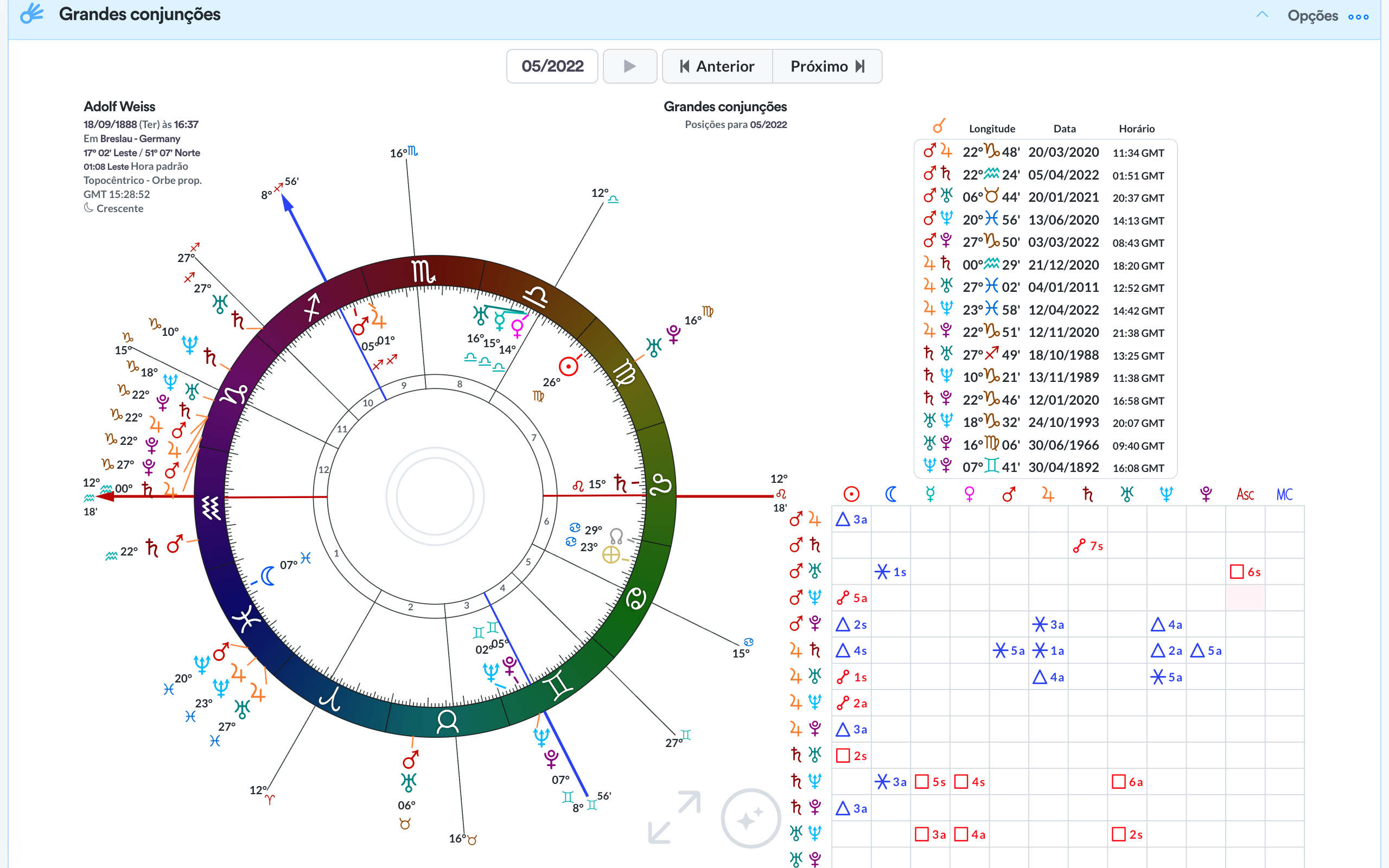Viewport: 1389px width, 868px height.
Task: Click the Sun glyph in the chart wheel
Action: 568,366
